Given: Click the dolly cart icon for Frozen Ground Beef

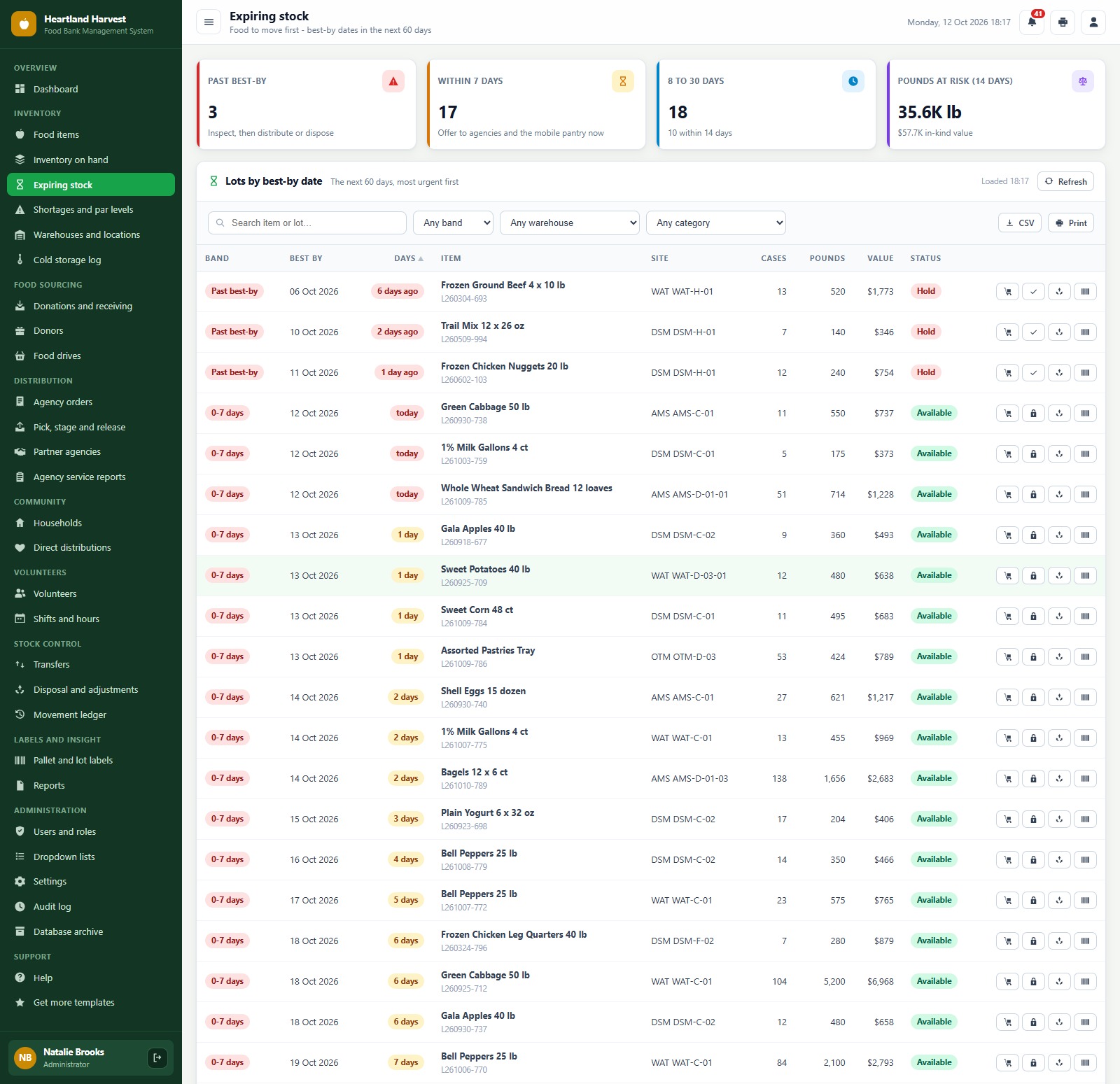Looking at the screenshot, I should click(x=1007, y=292).
